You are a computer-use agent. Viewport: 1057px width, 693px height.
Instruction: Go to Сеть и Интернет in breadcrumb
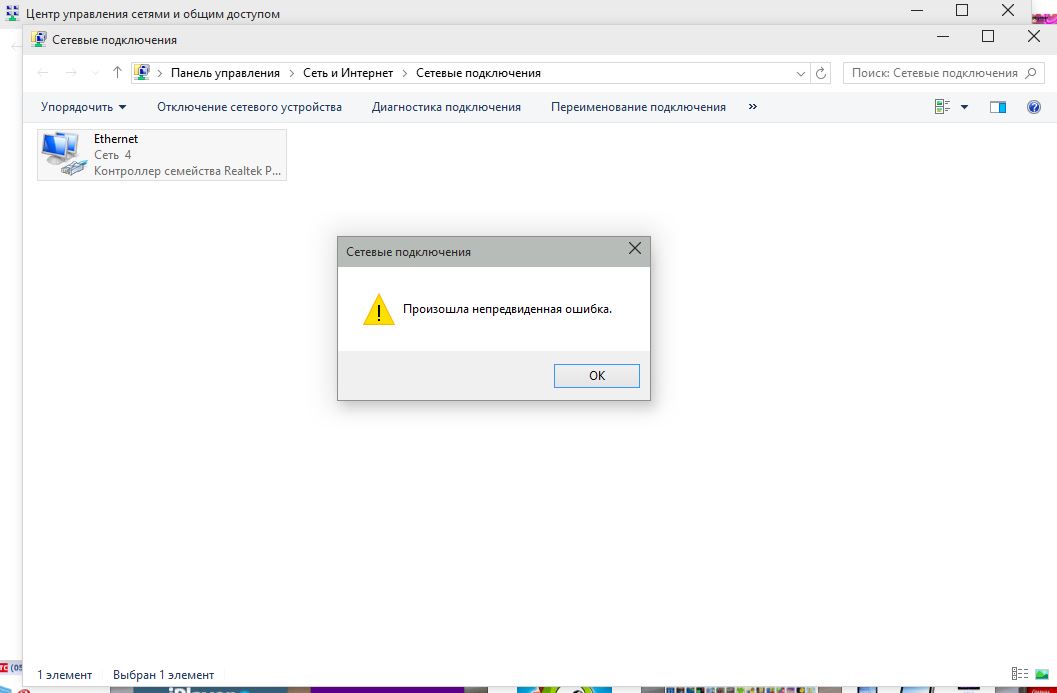pyautogui.click(x=350, y=73)
